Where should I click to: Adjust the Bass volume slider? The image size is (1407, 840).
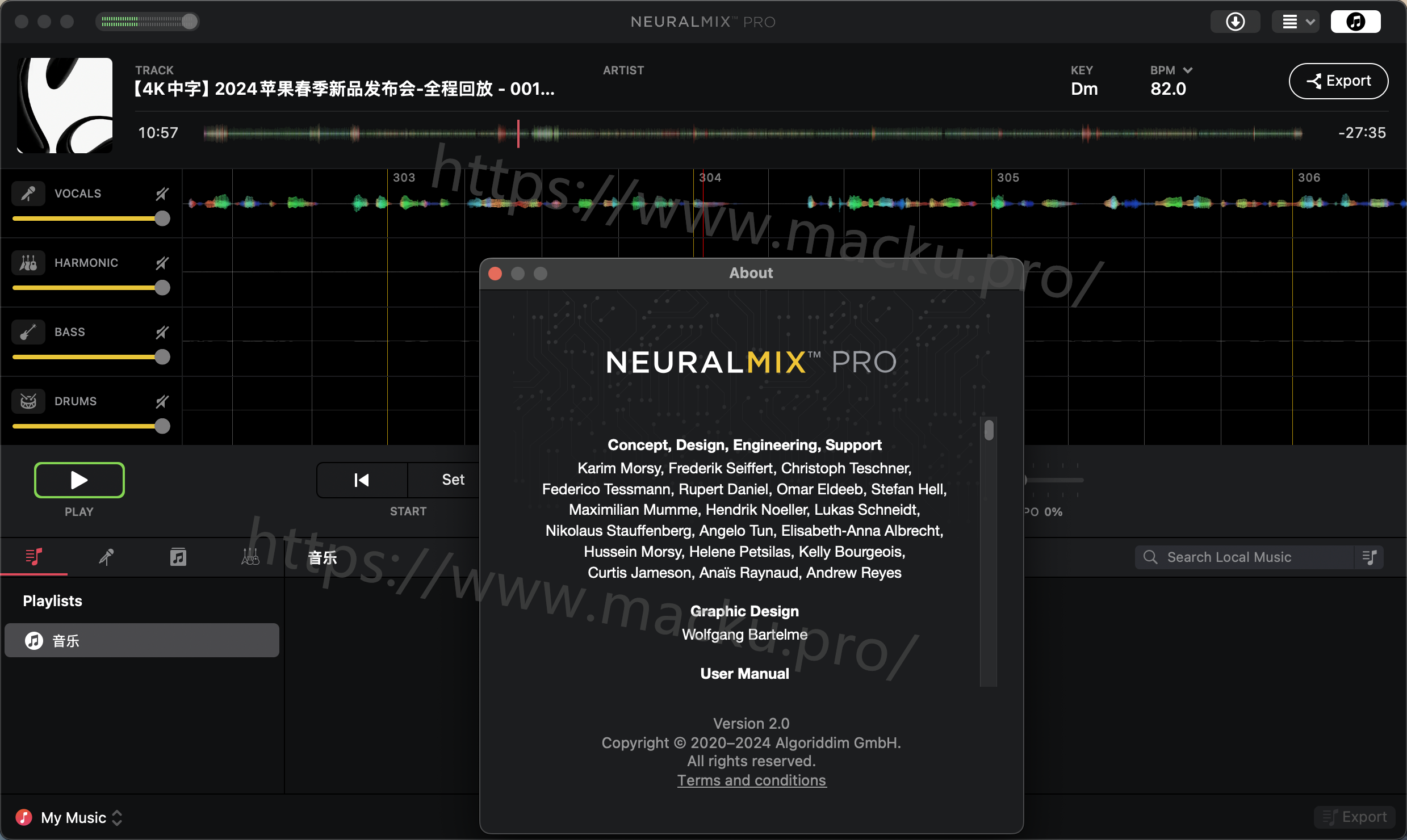click(x=91, y=357)
